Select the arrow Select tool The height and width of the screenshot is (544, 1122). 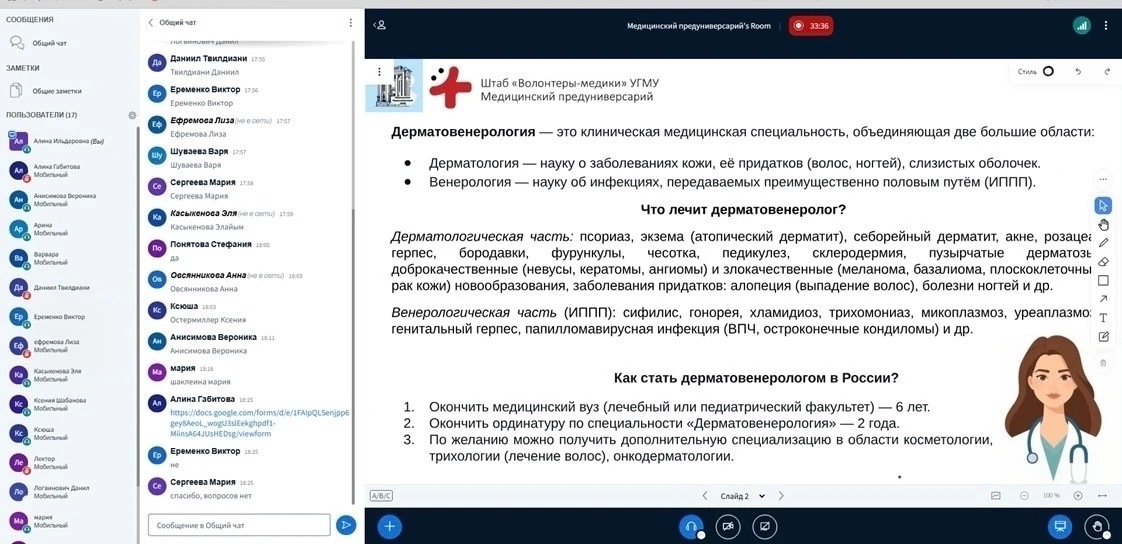[1103, 205]
